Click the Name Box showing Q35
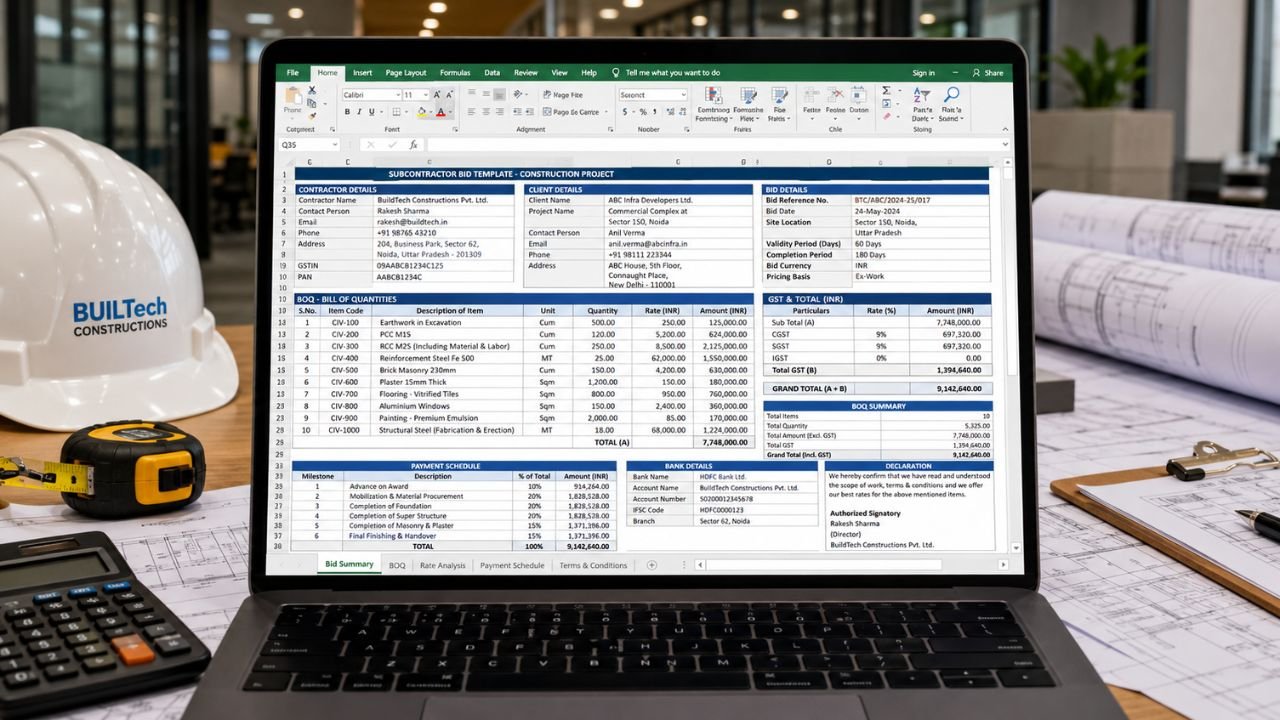Image resolution: width=1280 pixels, height=720 pixels. point(309,144)
